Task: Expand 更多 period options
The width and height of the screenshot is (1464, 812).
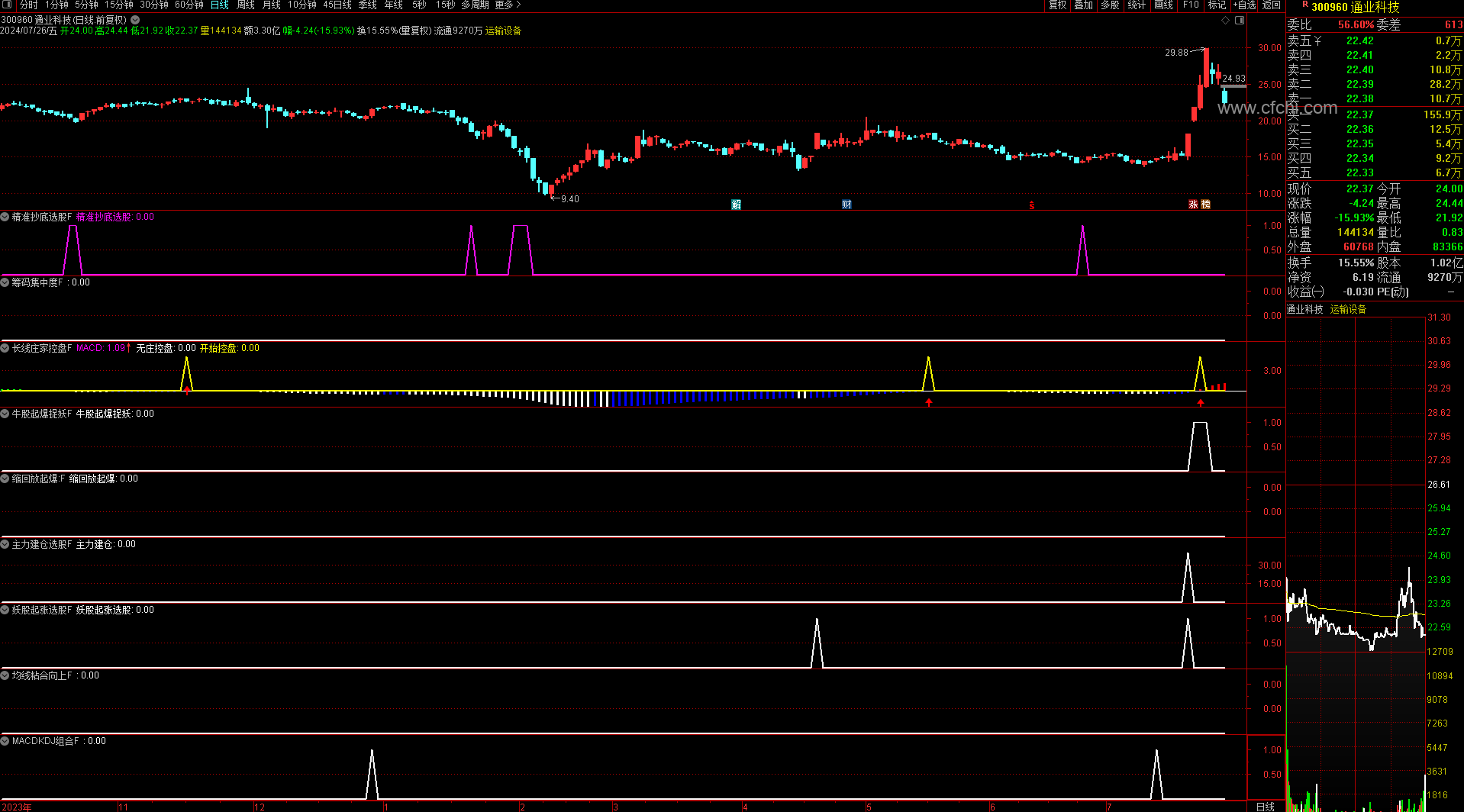Action: [508, 5]
